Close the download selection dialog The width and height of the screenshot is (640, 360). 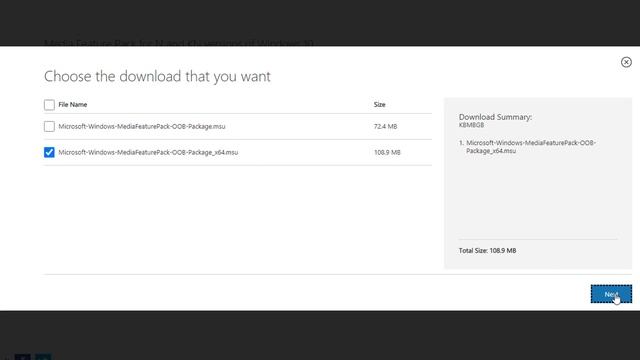[626, 62]
